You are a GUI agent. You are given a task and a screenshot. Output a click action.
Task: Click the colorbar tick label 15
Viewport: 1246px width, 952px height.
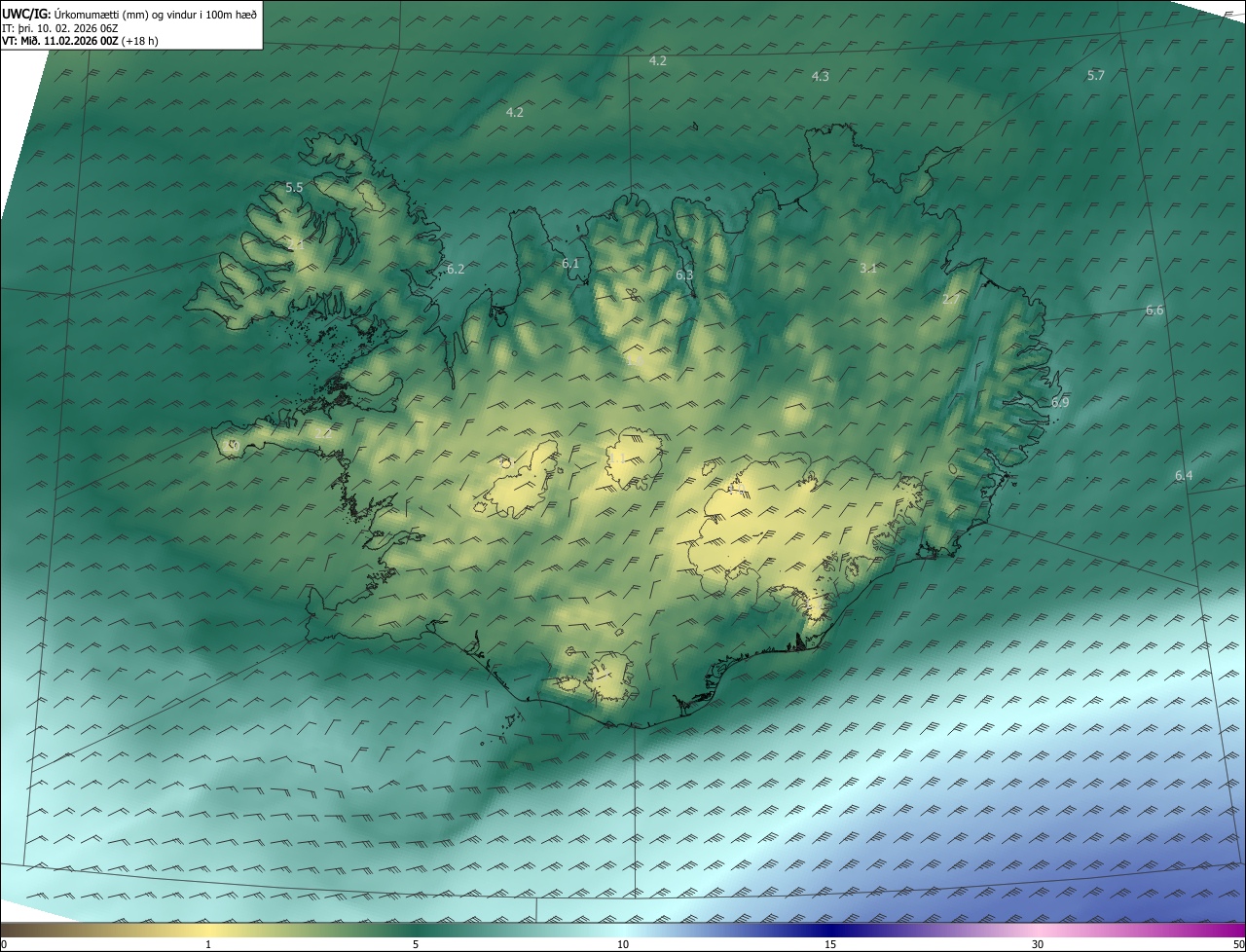click(x=830, y=945)
